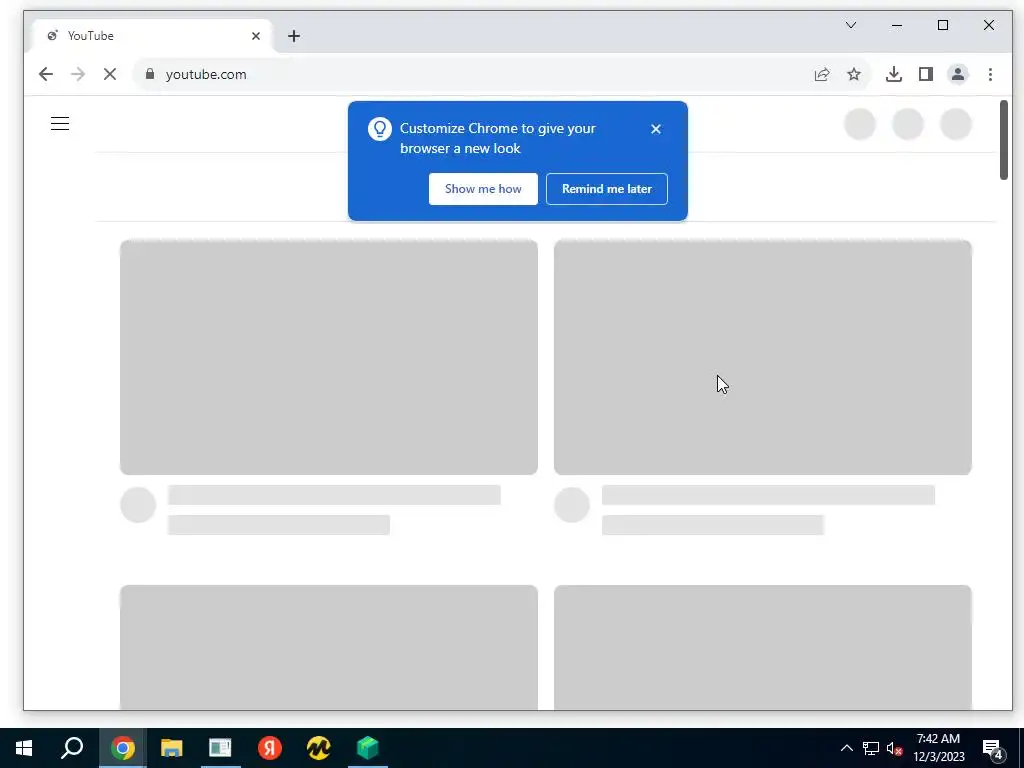Show hidden system tray icons
1024x768 pixels.
coord(846,748)
